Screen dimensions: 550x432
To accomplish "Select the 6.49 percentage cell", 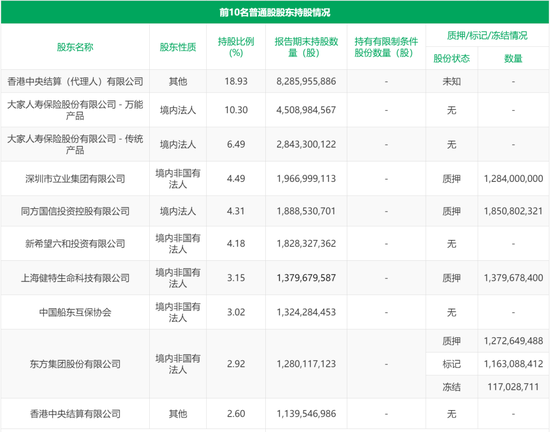I will (236, 144).
